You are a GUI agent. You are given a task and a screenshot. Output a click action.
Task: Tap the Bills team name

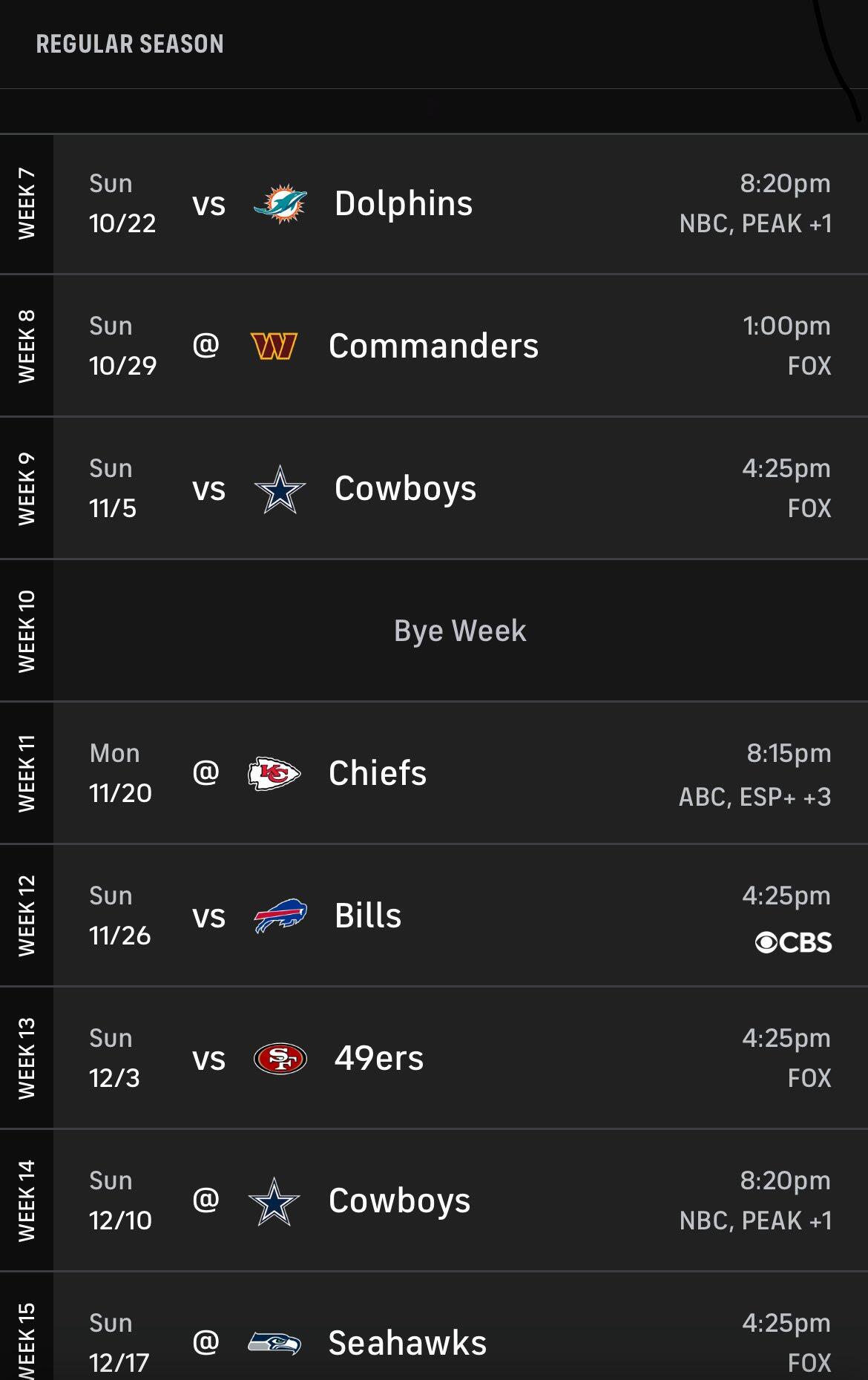(x=368, y=916)
